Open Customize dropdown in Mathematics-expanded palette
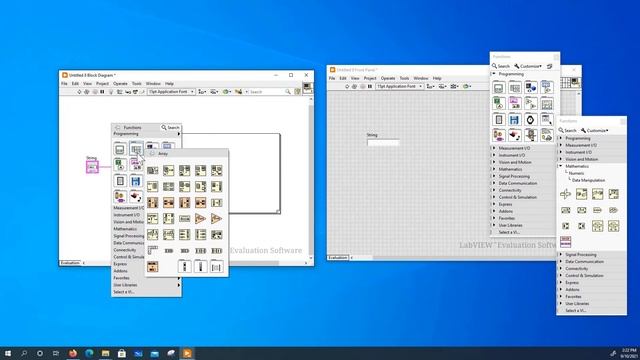The width and height of the screenshot is (640, 360). [595, 130]
